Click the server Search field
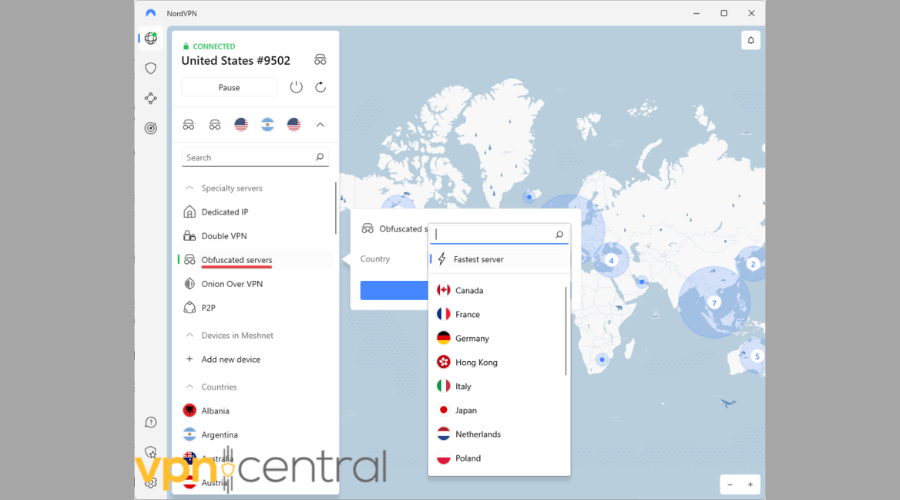Viewport: 900px width, 500px height. (x=255, y=157)
